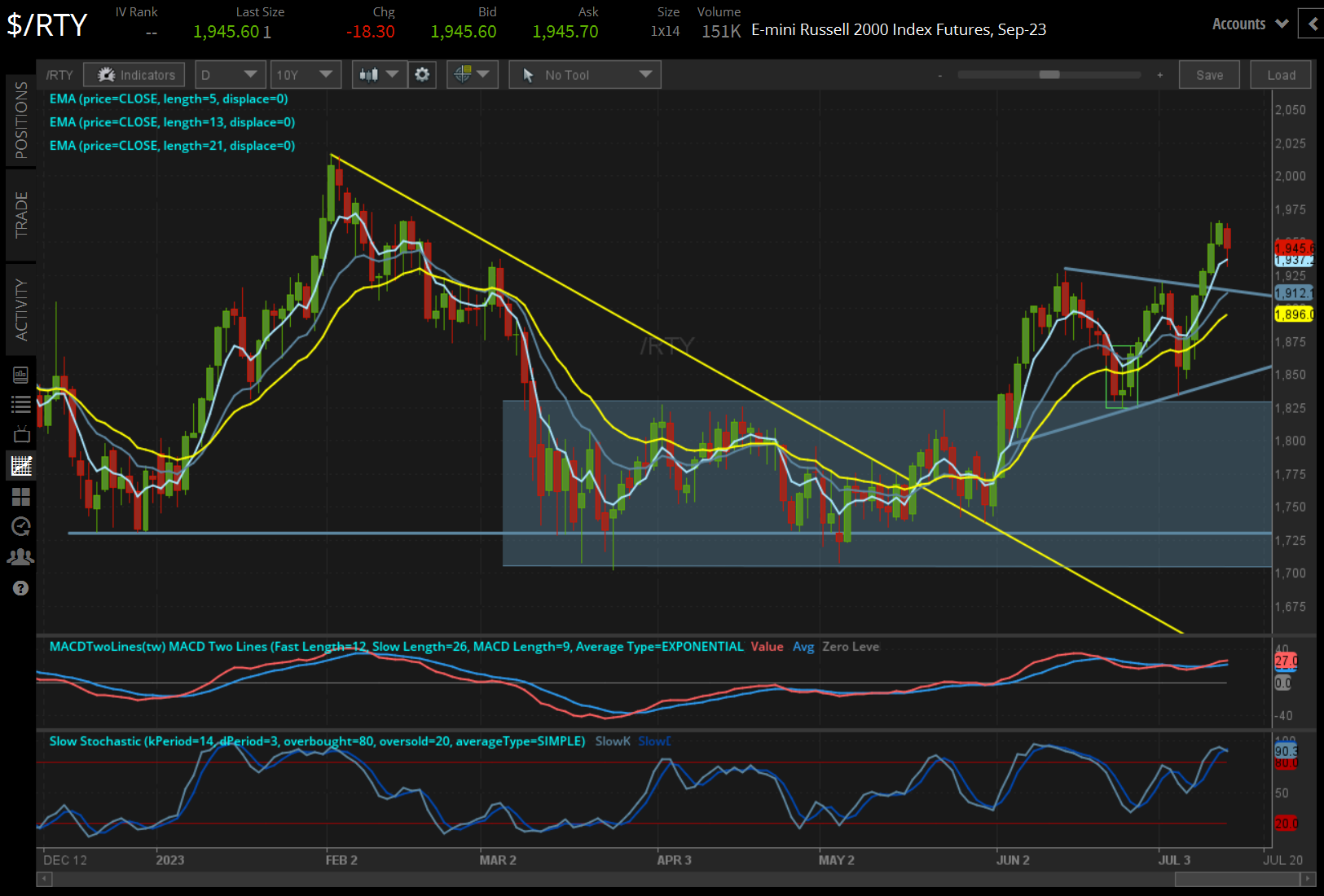Adjust the chart zoom slider
Image resolution: width=1324 pixels, height=896 pixels.
coord(1050,74)
